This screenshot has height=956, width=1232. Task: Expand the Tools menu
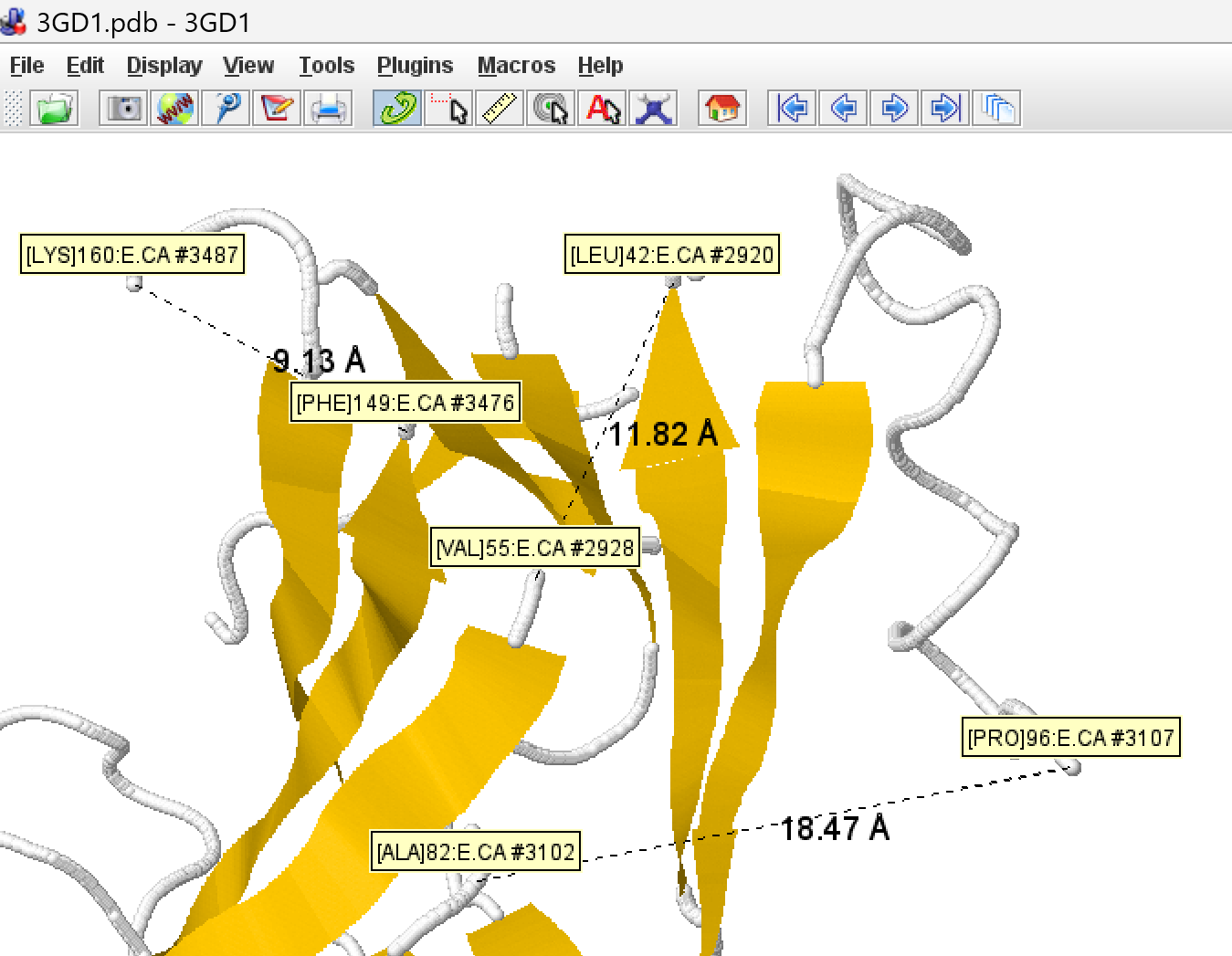(326, 66)
